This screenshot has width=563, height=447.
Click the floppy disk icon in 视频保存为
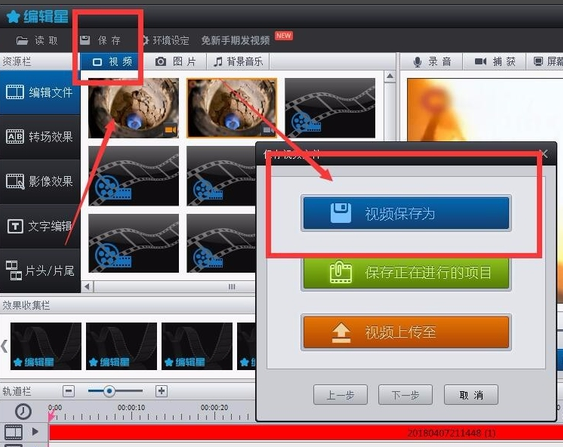(341, 213)
